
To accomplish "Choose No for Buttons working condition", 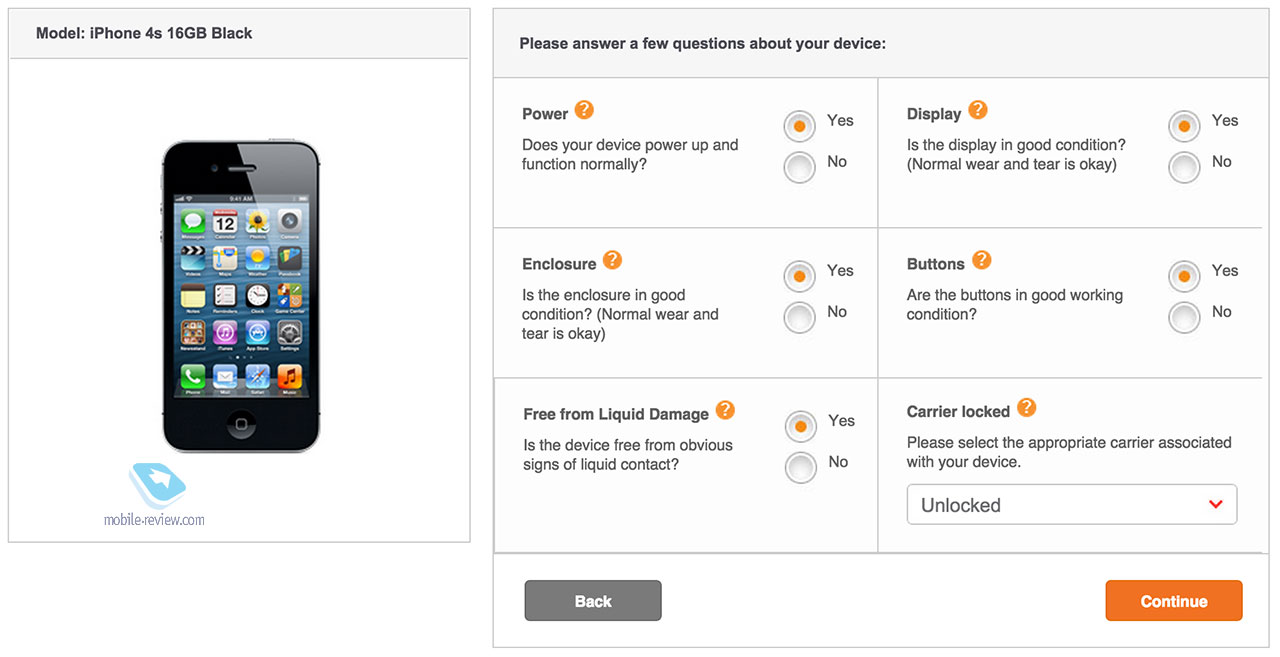I will pyautogui.click(x=1185, y=317).
